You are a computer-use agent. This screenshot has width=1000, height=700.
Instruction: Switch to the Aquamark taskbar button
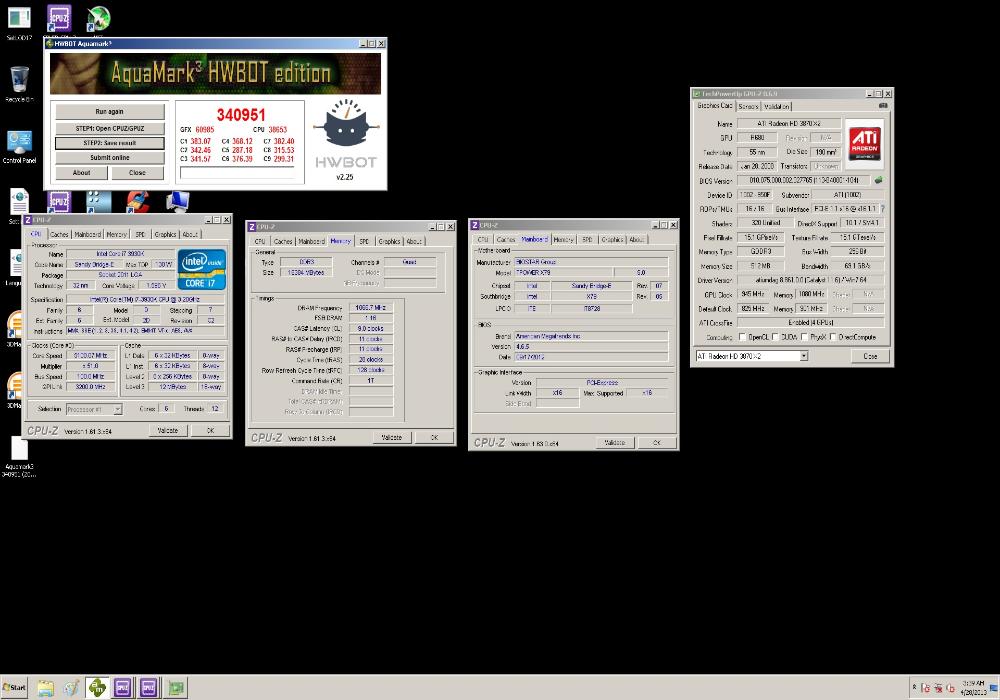click(97, 687)
